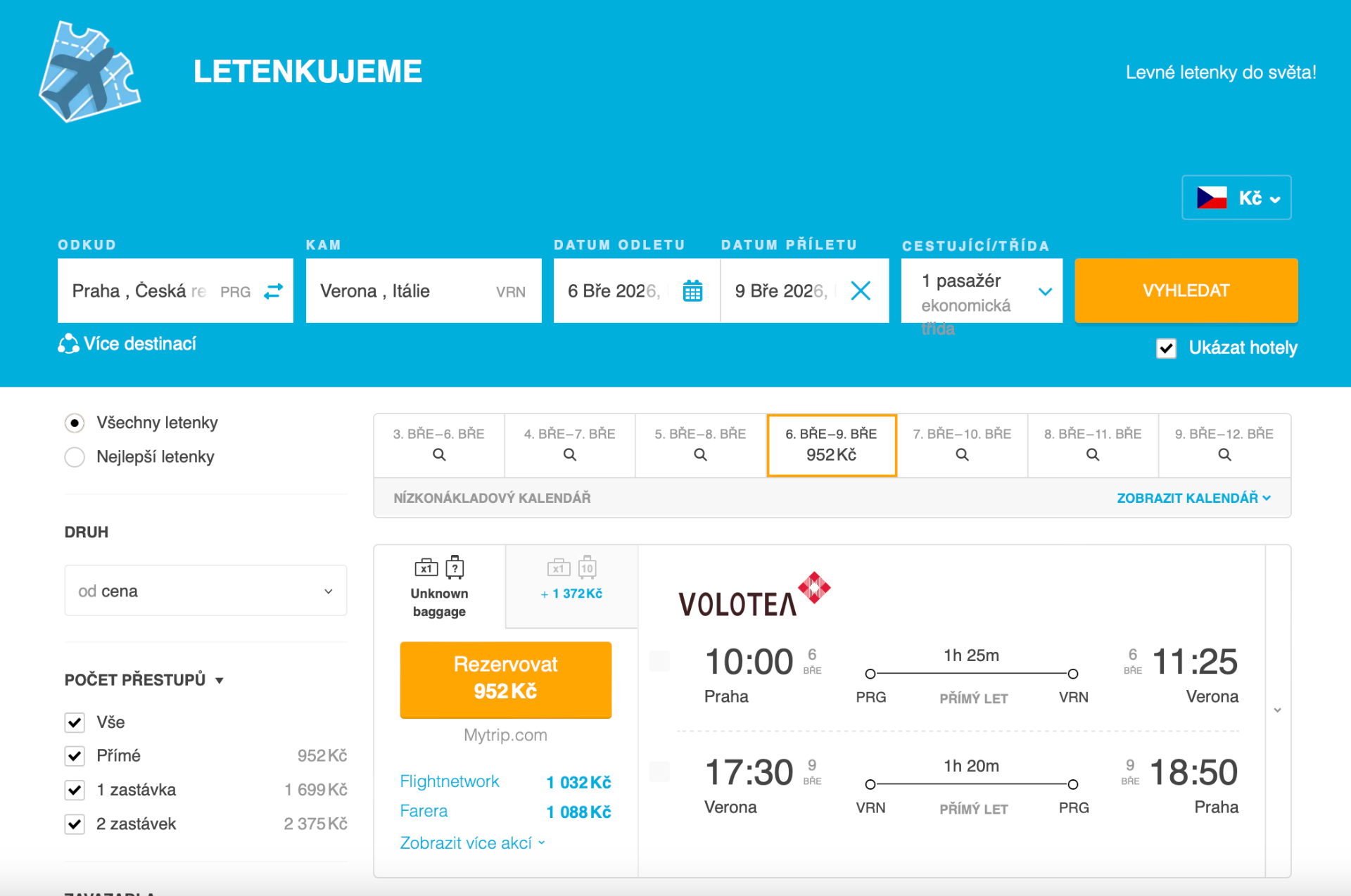Switch to 9. BŘE–12. BŘE date tab
This screenshot has height=896, width=1351.
[x=1224, y=445]
